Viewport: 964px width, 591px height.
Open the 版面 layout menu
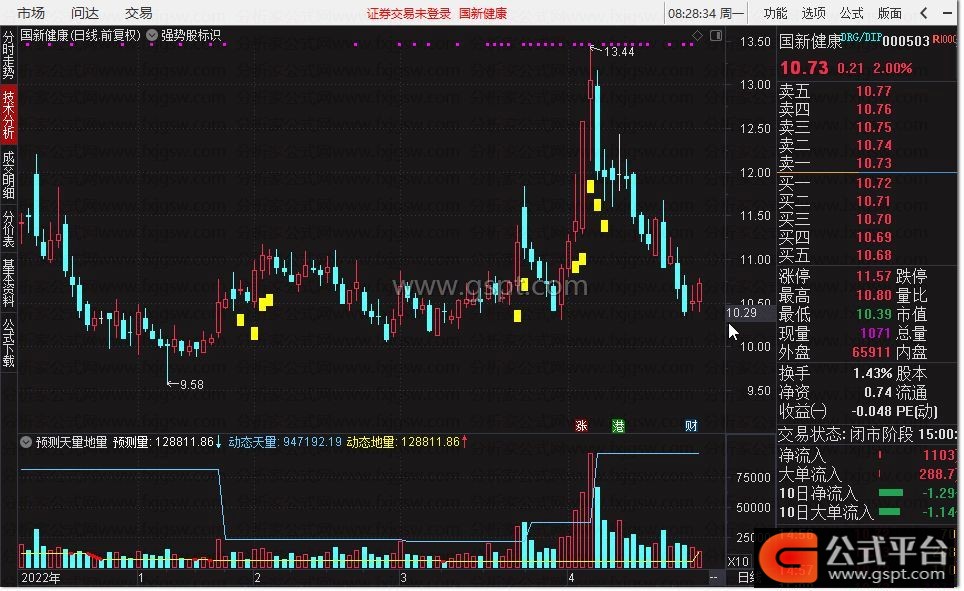[890, 13]
